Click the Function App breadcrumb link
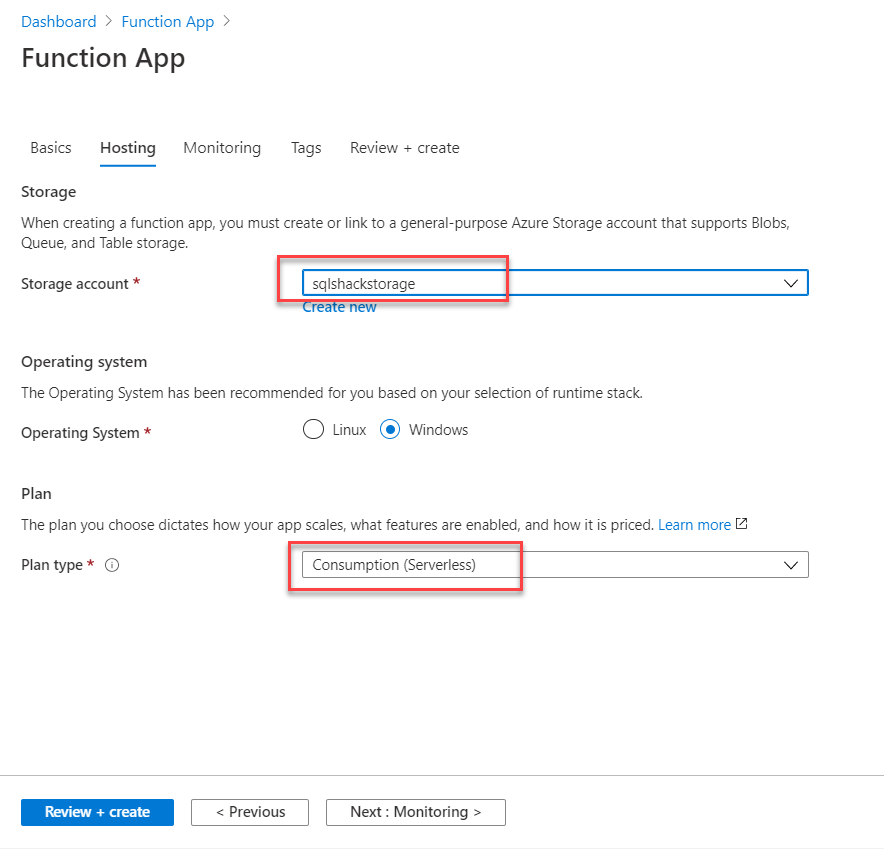Viewport: 884px width, 849px height. pos(168,21)
